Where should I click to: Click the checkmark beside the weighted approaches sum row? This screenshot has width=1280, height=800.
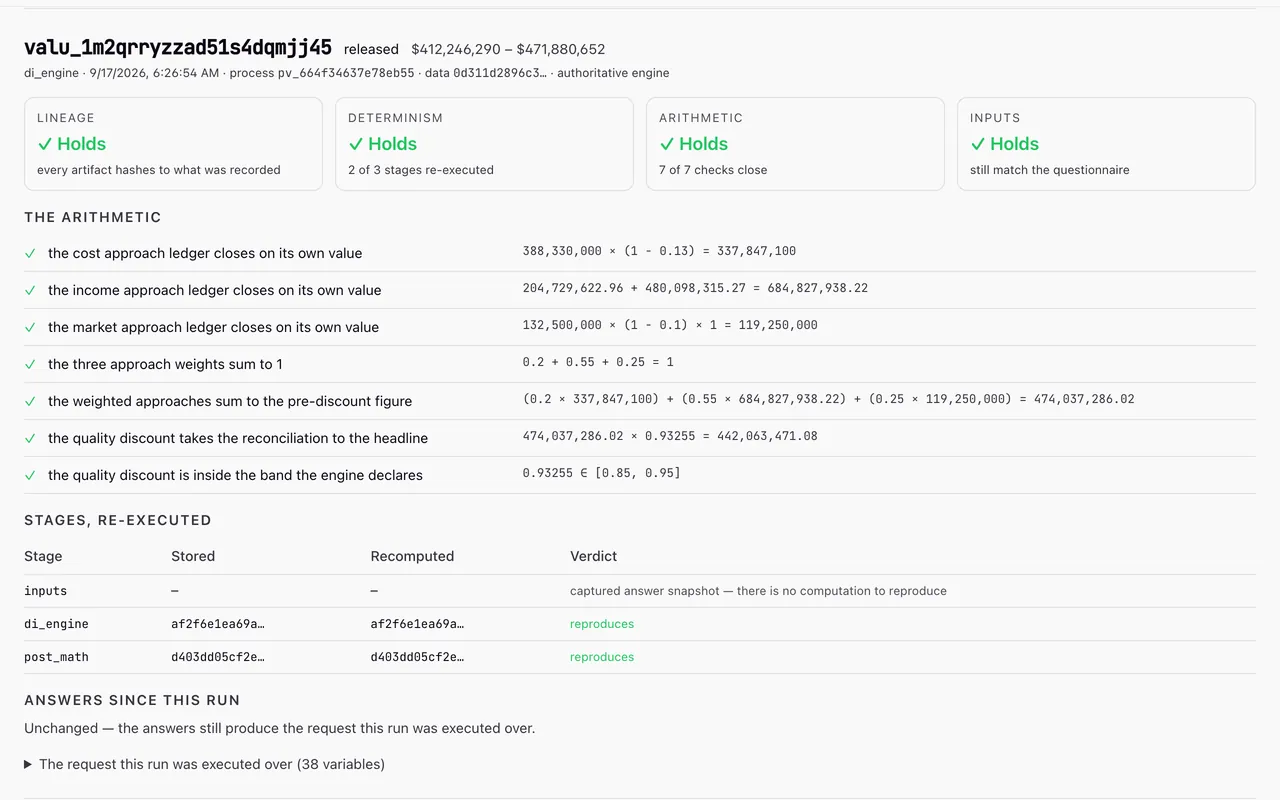30,401
